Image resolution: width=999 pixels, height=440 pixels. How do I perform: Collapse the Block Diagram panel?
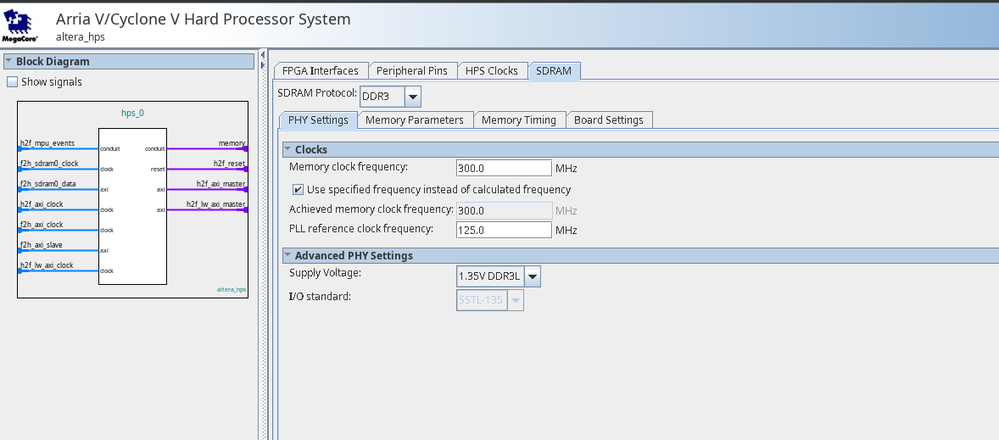(9, 61)
